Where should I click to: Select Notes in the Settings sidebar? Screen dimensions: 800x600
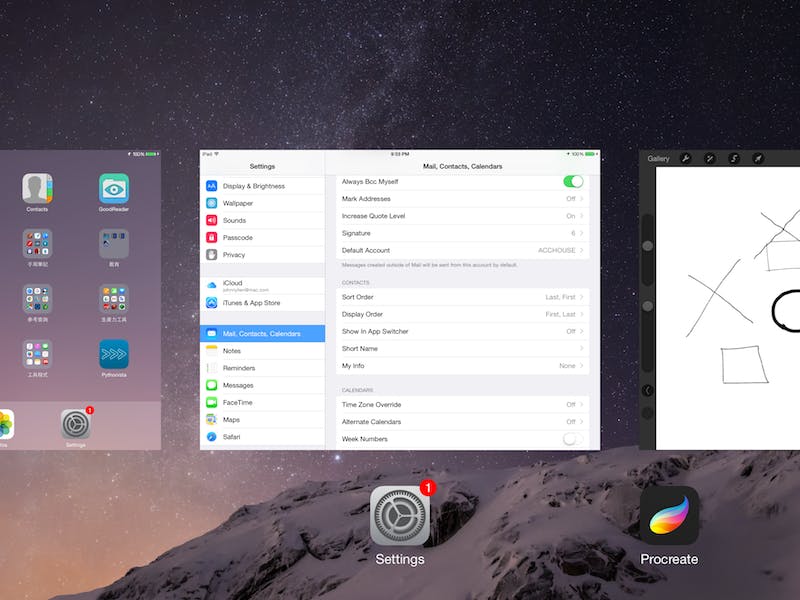pos(262,351)
